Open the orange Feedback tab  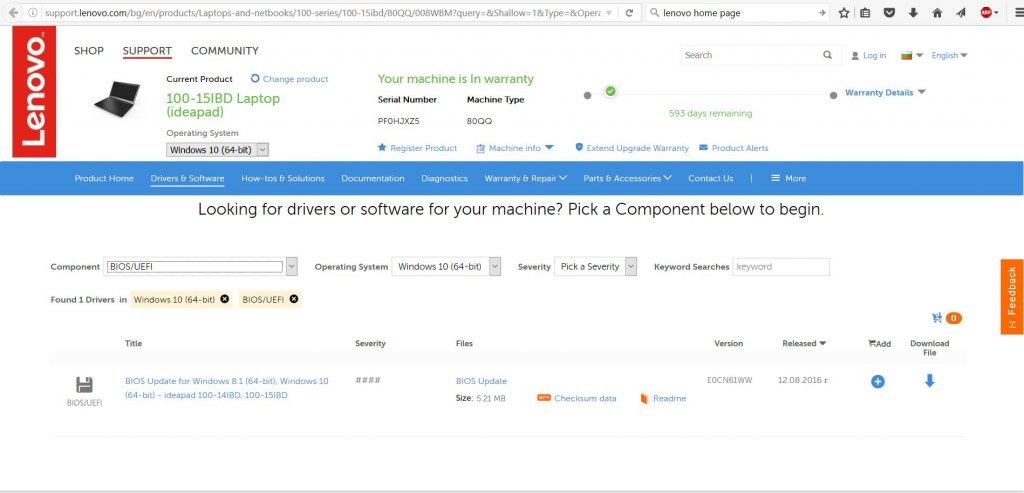1012,297
